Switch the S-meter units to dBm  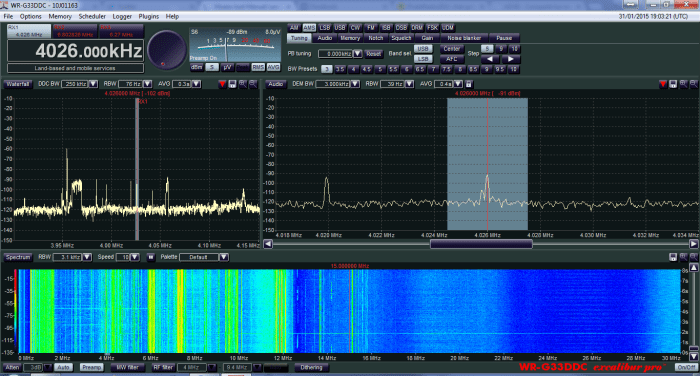coord(196,67)
